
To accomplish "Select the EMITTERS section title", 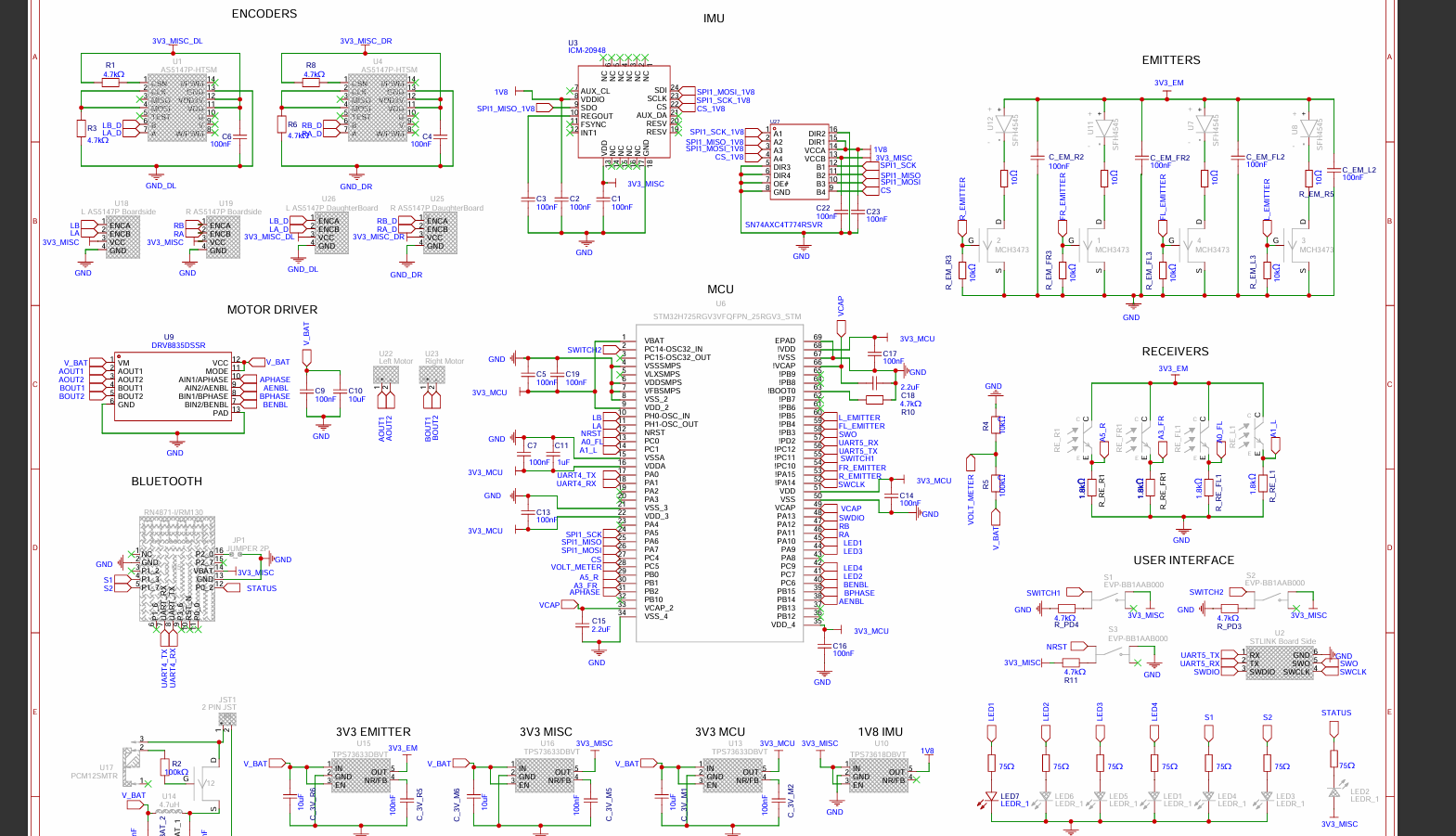I will pyautogui.click(x=1171, y=60).
